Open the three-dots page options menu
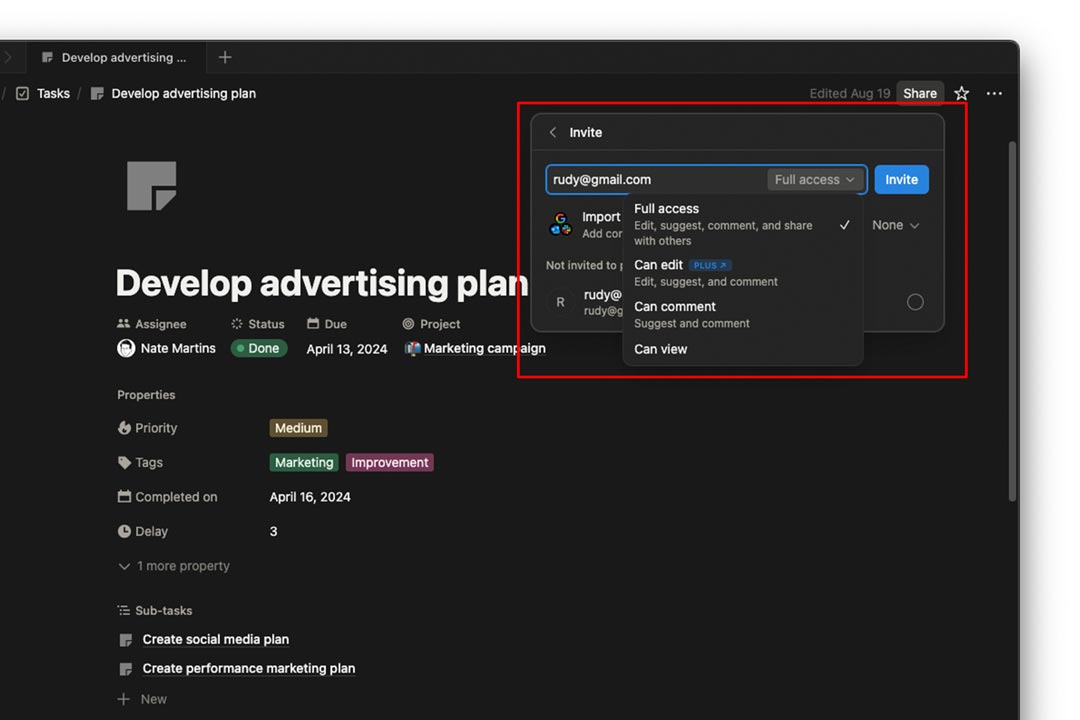The image size is (1080, 720). (994, 93)
